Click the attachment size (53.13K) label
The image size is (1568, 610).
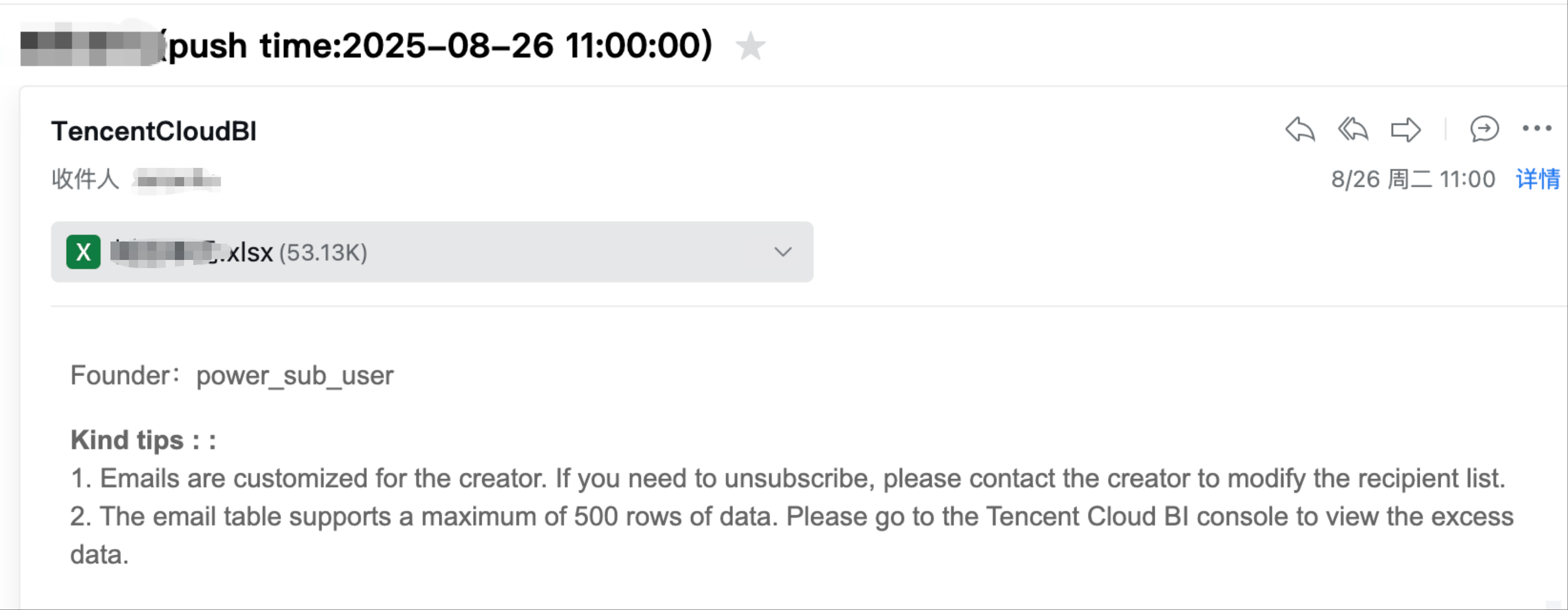pyautogui.click(x=323, y=253)
